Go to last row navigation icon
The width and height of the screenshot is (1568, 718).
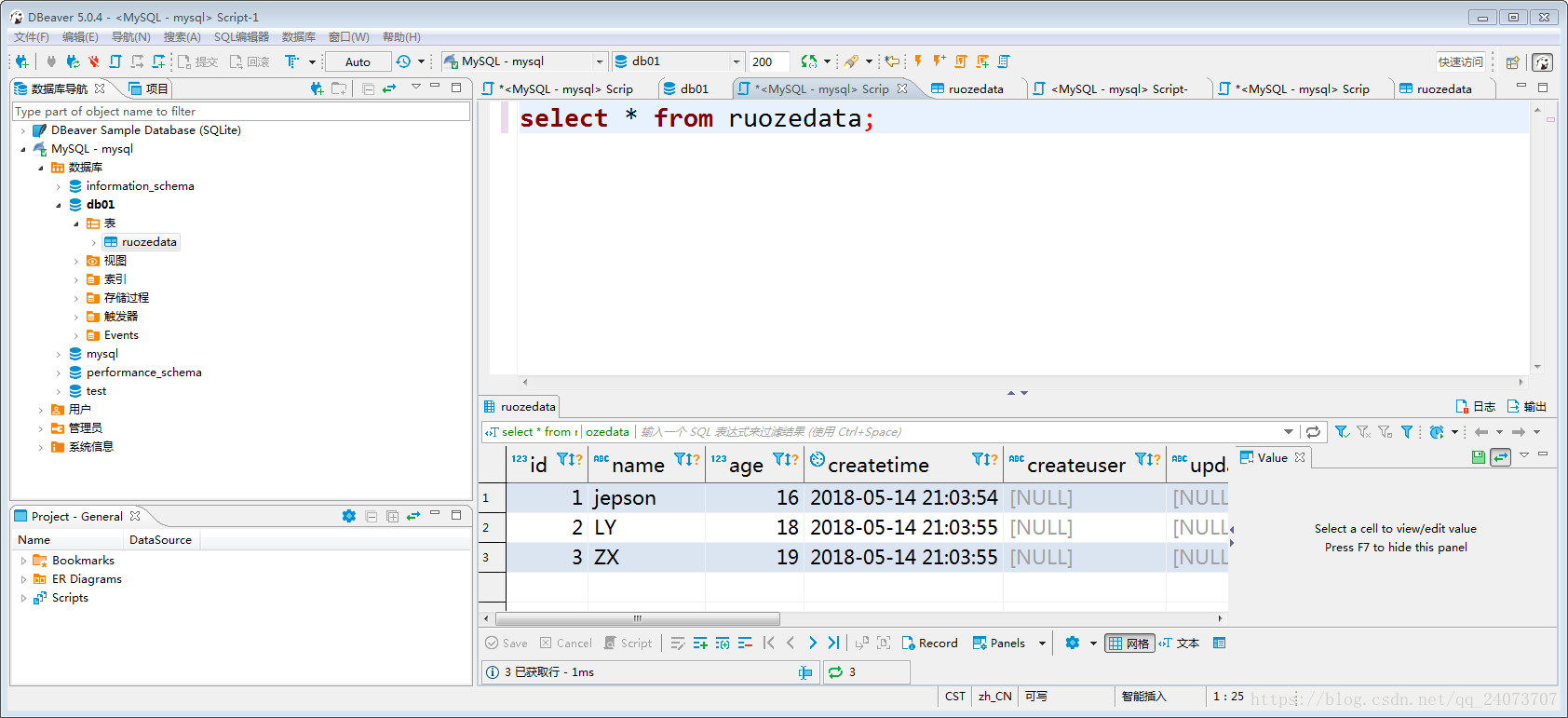pyautogui.click(x=834, y=643)
